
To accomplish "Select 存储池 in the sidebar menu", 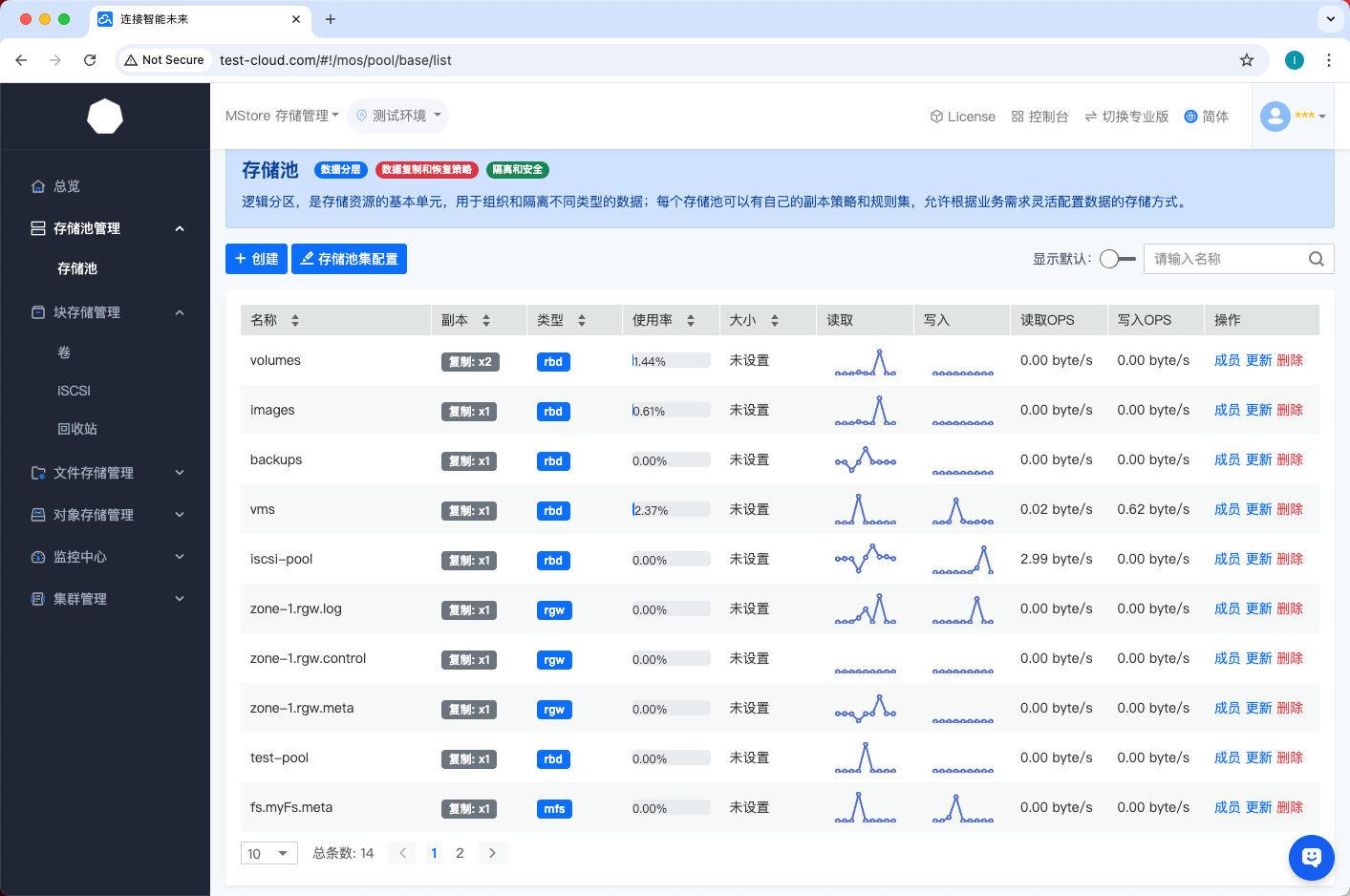I will tap(77, 268).
